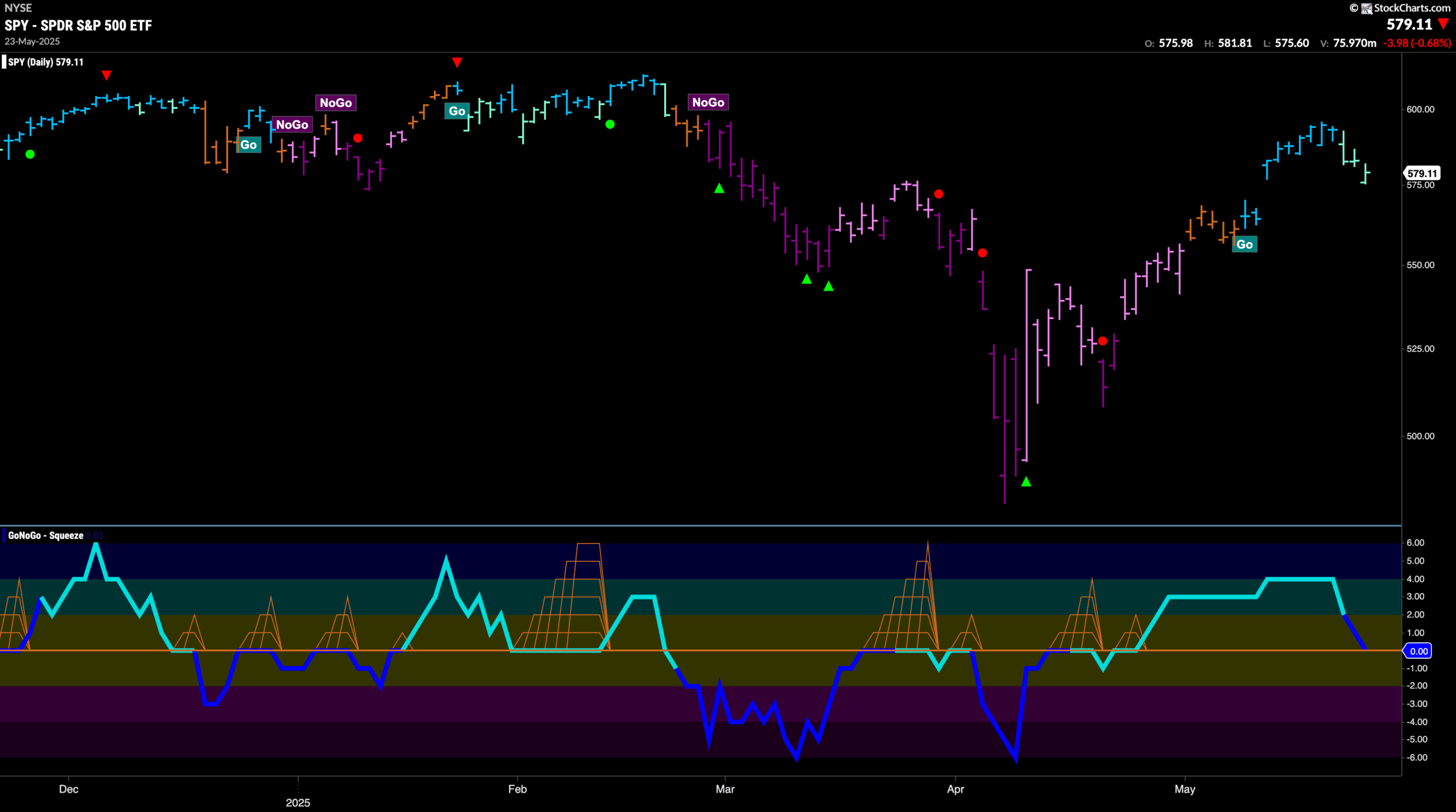Click the 2025 year label on the time axis

click(297, 802)
